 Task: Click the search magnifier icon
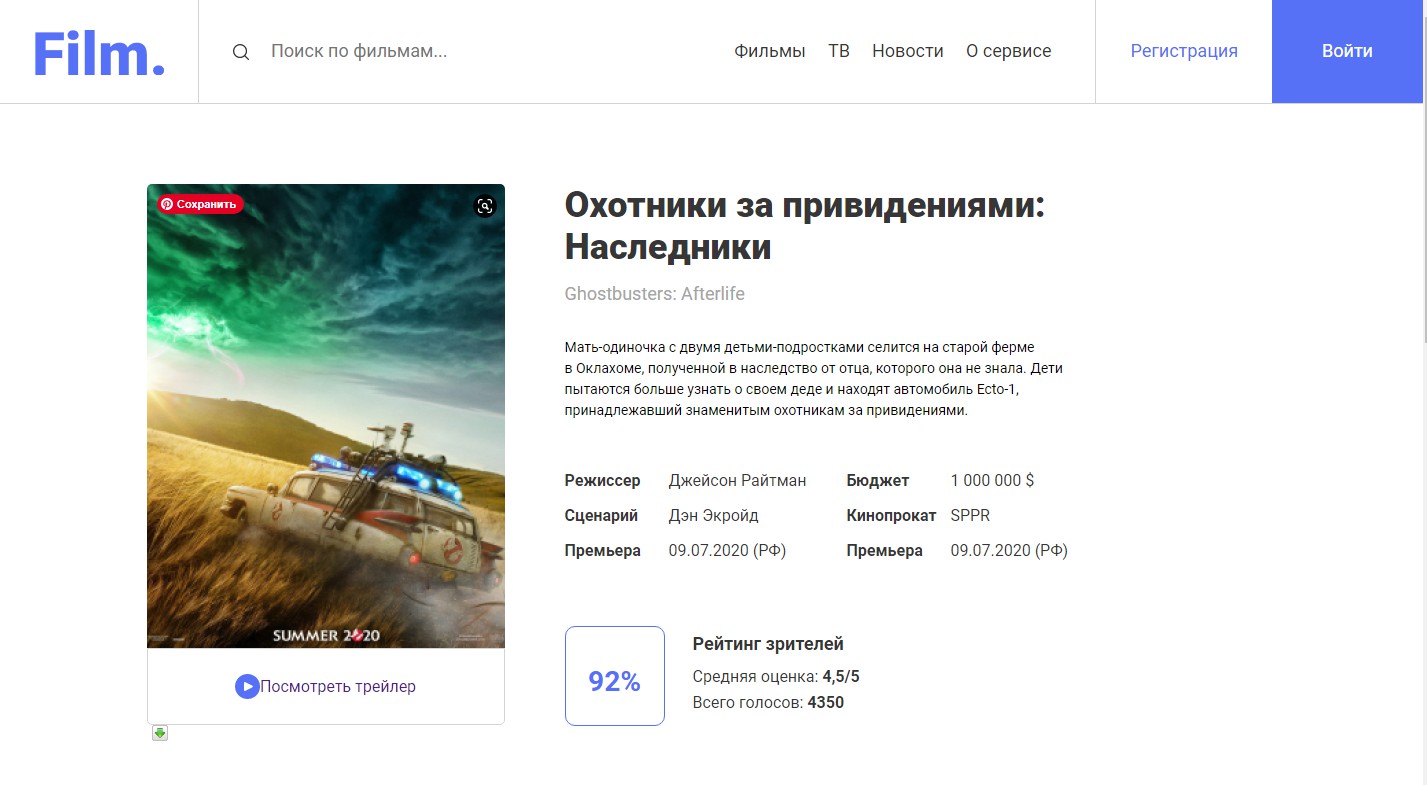tap(241, 52)
